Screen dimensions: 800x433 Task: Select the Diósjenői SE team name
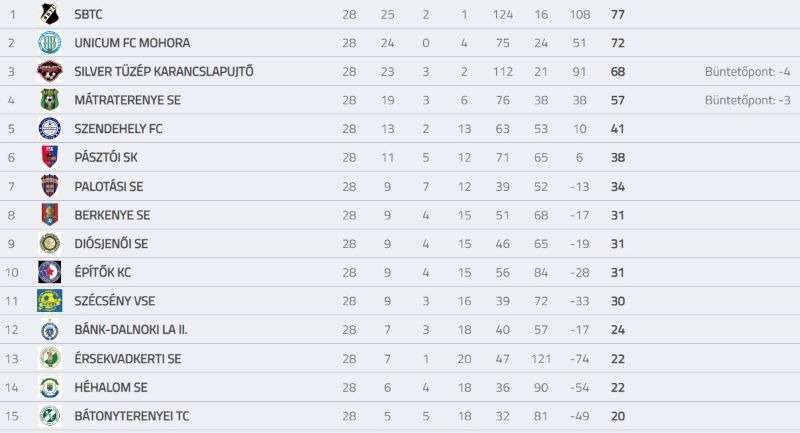click(111, 244)
